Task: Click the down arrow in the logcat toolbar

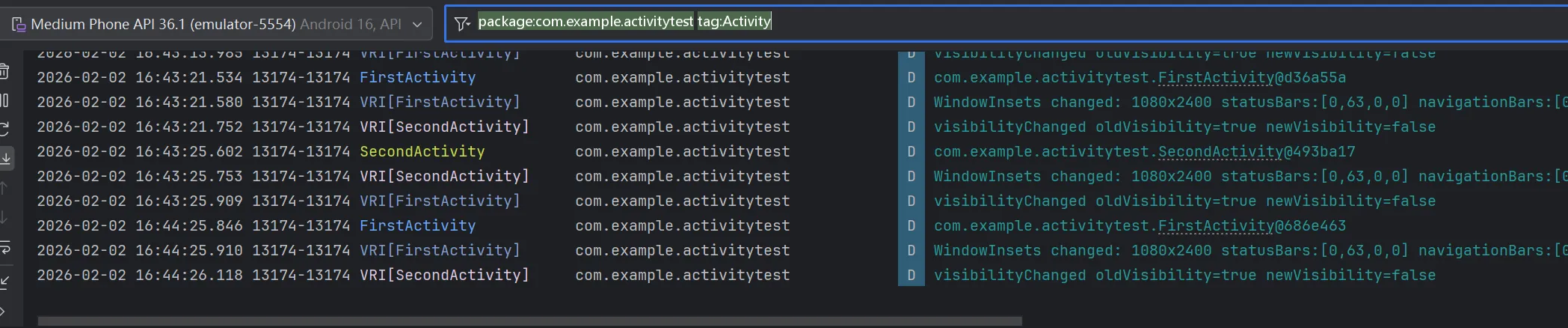Action: pos(4,217)
